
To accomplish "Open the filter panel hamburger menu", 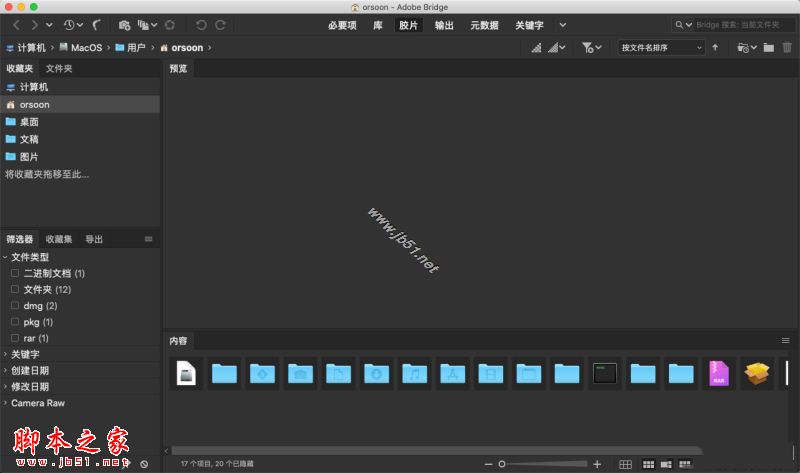I will [x=148, y=239].
